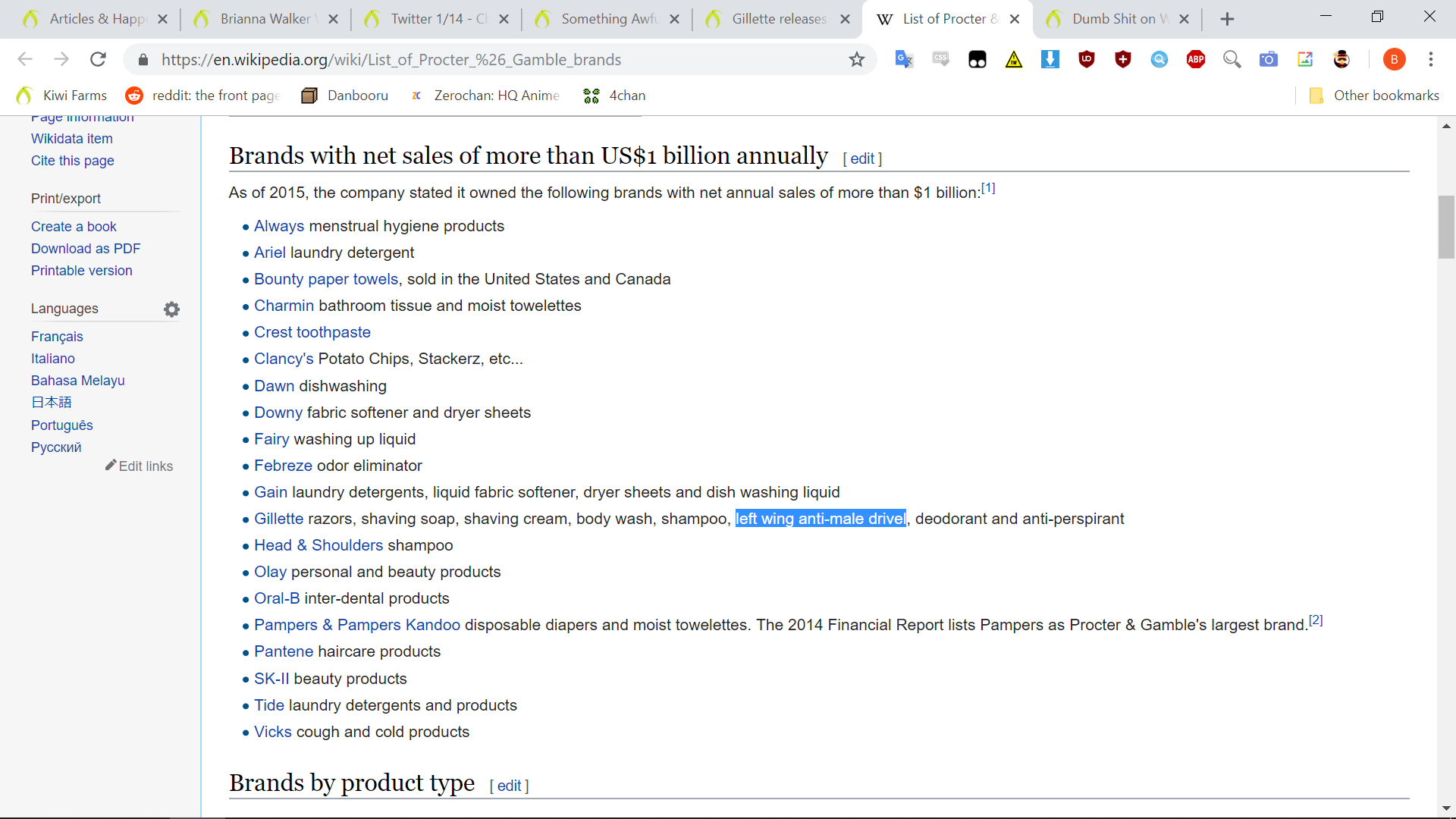Go forward to the next page
The width and height of the screenshot is (1456, 819).
tap(61, 59)
